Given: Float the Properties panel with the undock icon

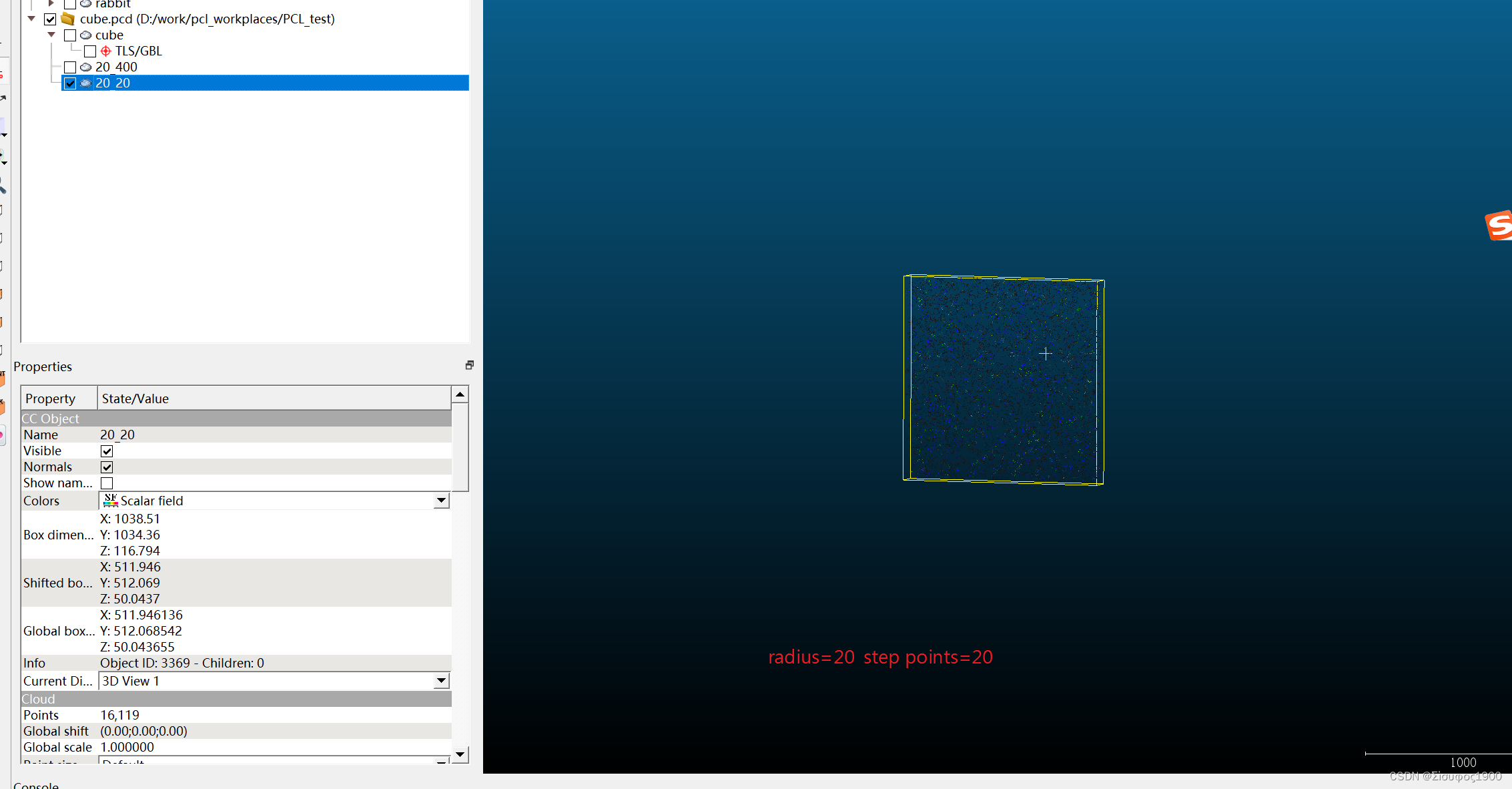Looking at the screenshot, I should pyautogui.click(x=470, y=365).
